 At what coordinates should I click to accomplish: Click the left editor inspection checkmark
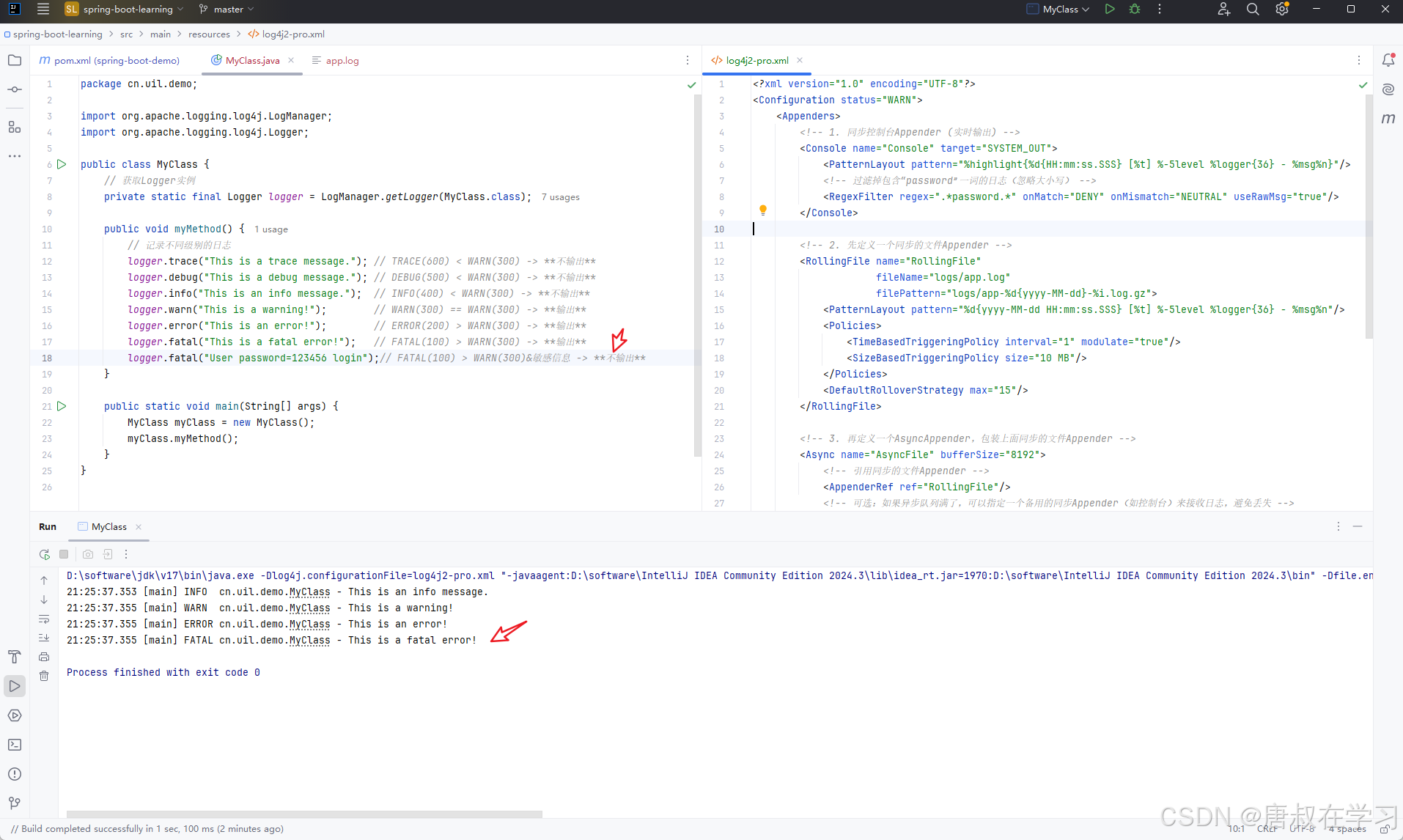tap(691, 85)
